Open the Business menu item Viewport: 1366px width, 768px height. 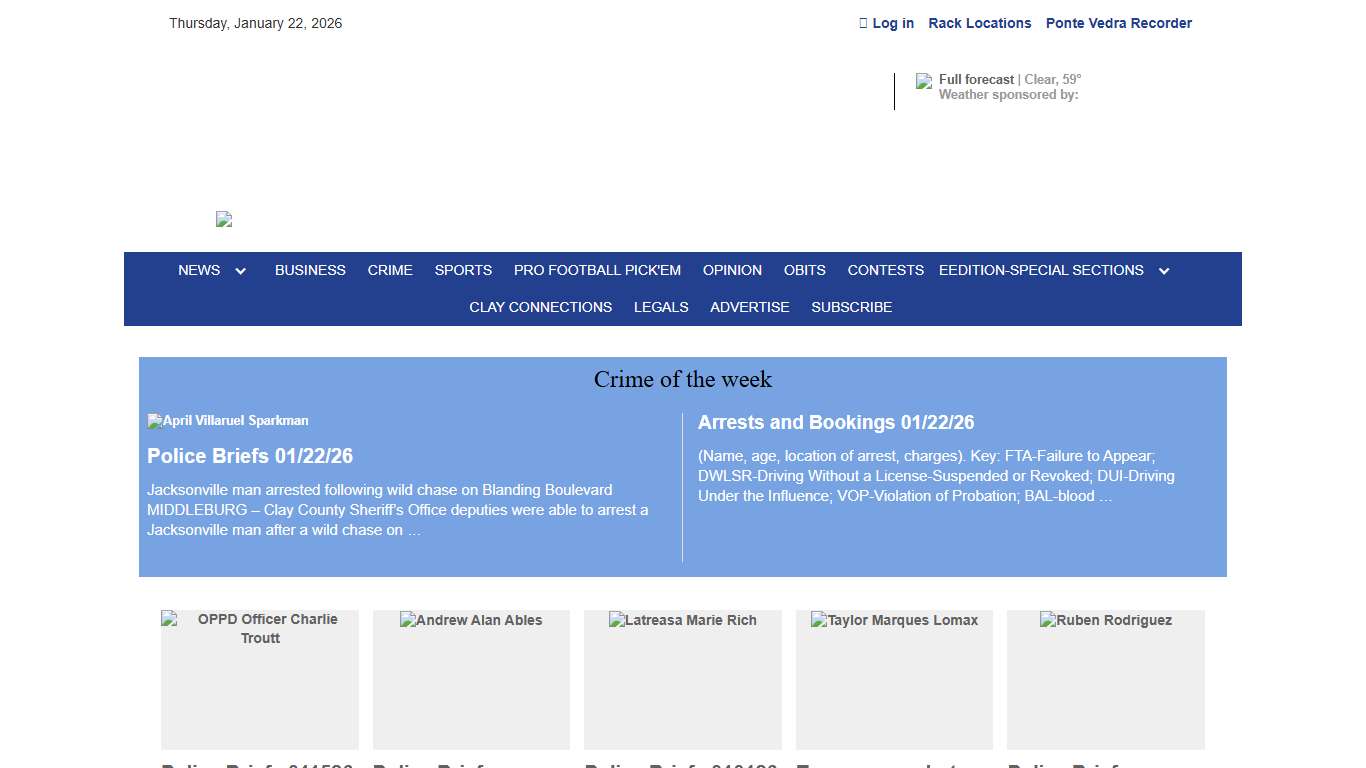(310, 270)
